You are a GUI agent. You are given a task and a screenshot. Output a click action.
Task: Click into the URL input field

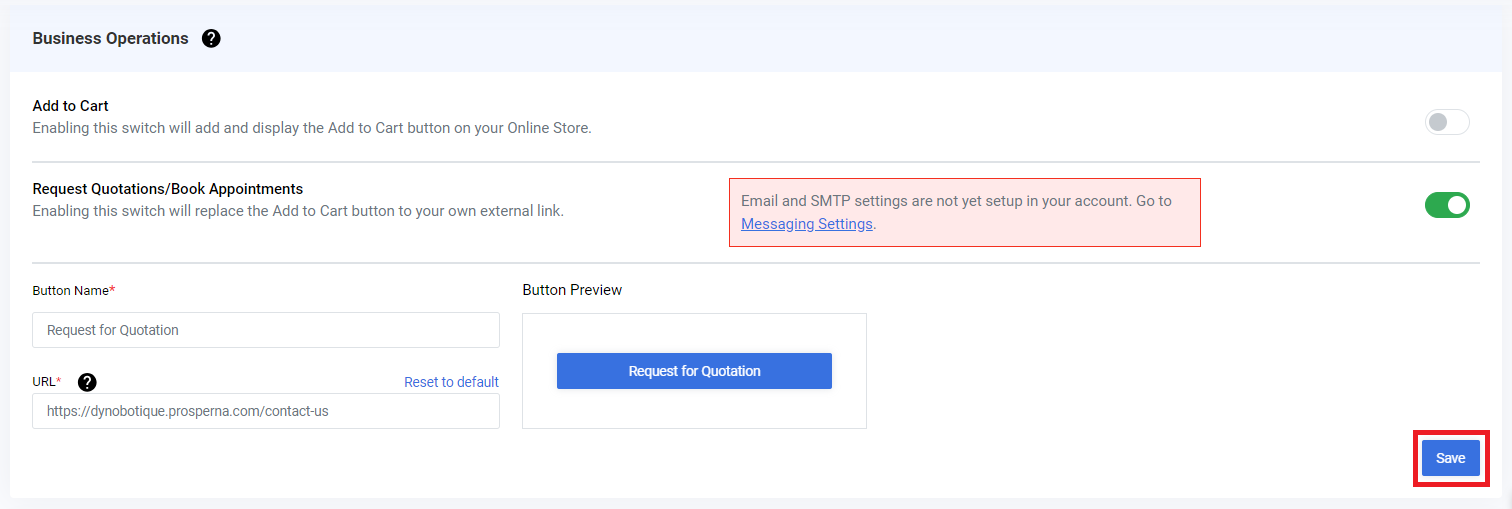pyautogui.click(x=266, y=411)
